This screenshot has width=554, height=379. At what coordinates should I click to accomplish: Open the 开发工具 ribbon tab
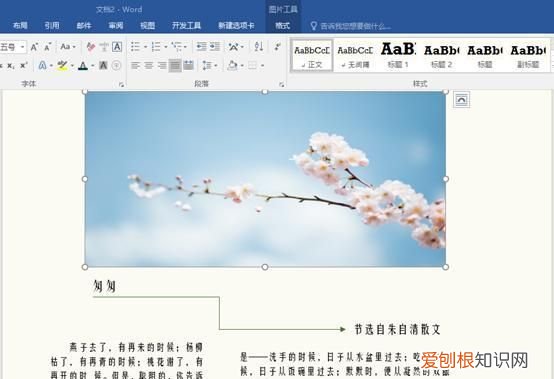(x=186, y=25)
